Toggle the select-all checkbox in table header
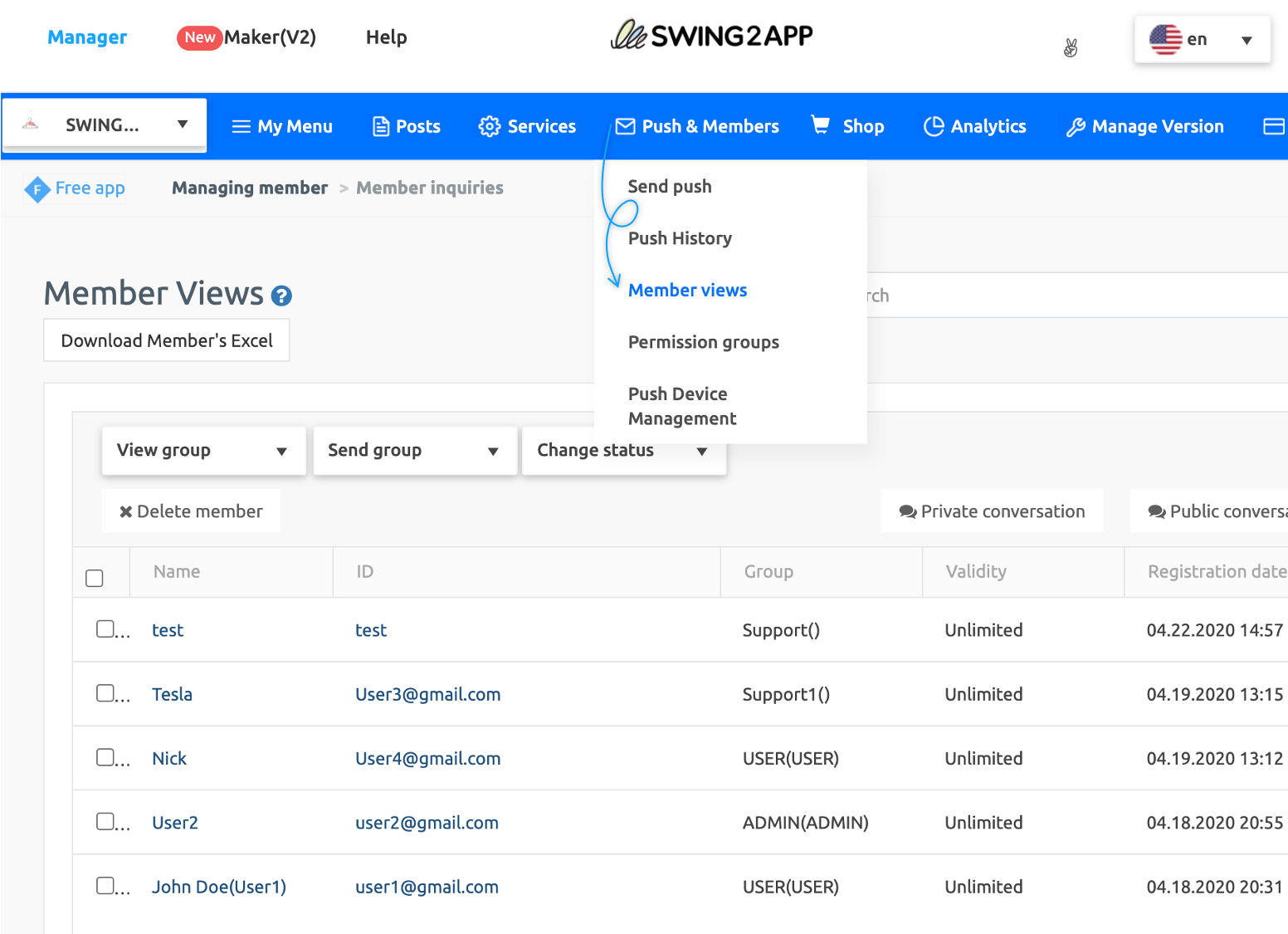The height and width of the screenshot is (934, 1288). coord(95,578)
